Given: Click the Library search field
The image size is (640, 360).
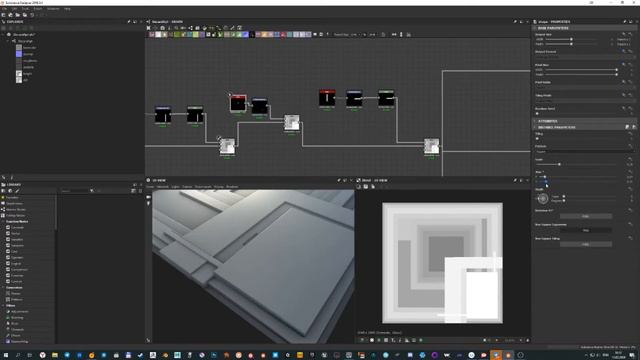Looking at the screenshot, I should coord(75,191).
